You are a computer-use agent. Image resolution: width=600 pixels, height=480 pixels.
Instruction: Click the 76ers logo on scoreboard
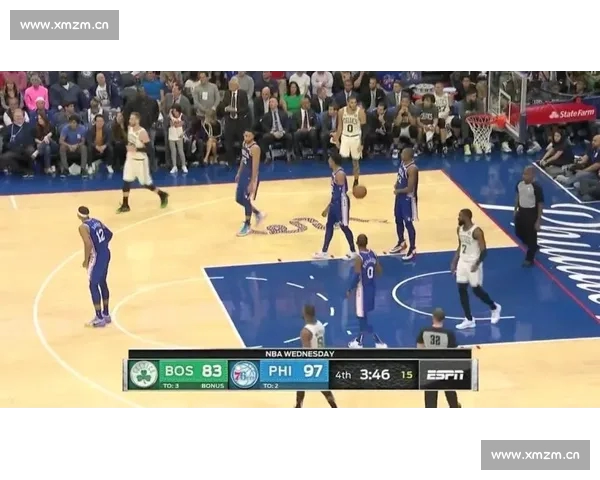pyautogui.click(x=245, y=375)
